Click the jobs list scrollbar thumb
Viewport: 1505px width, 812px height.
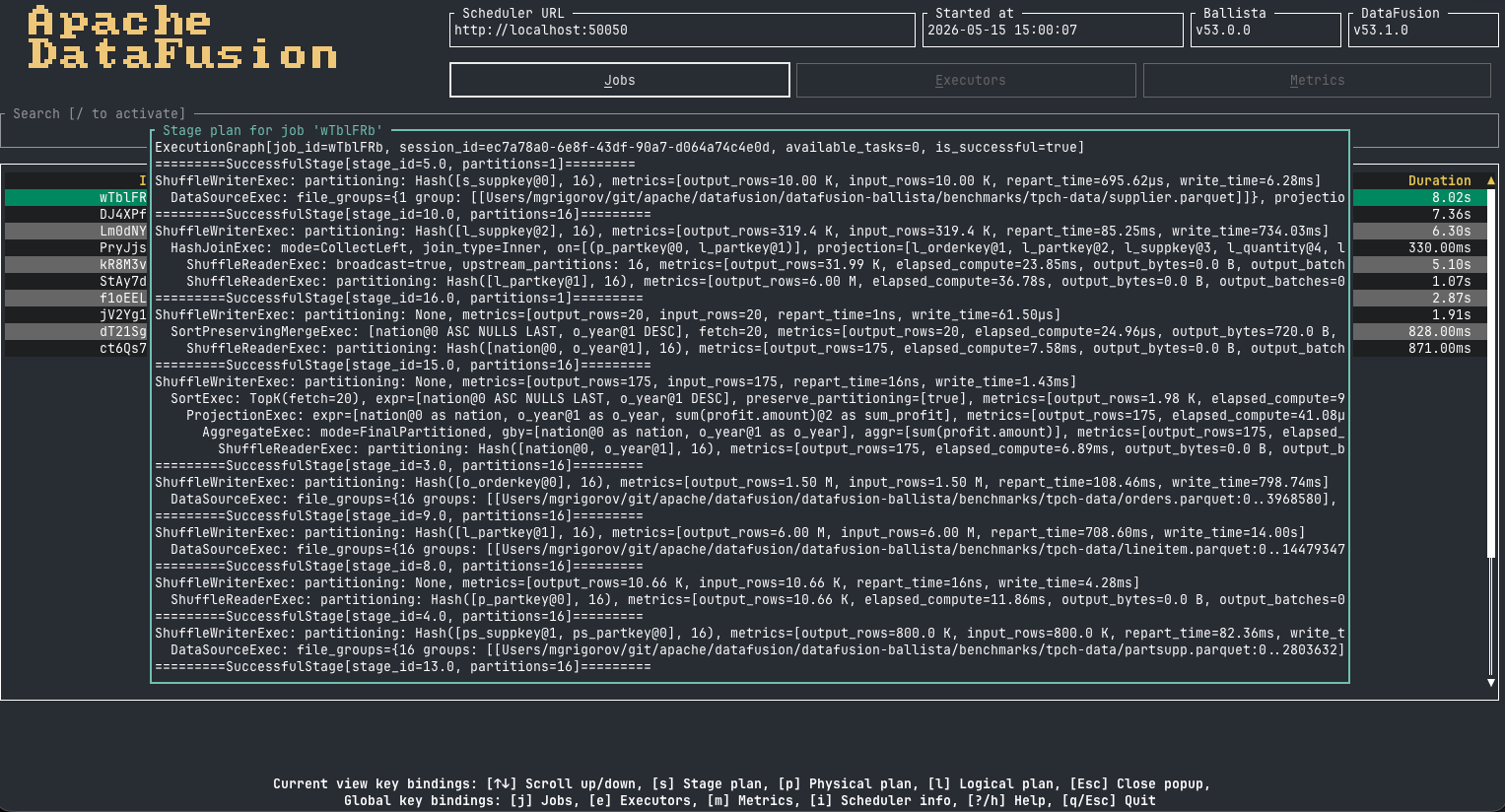[1491, 373]
